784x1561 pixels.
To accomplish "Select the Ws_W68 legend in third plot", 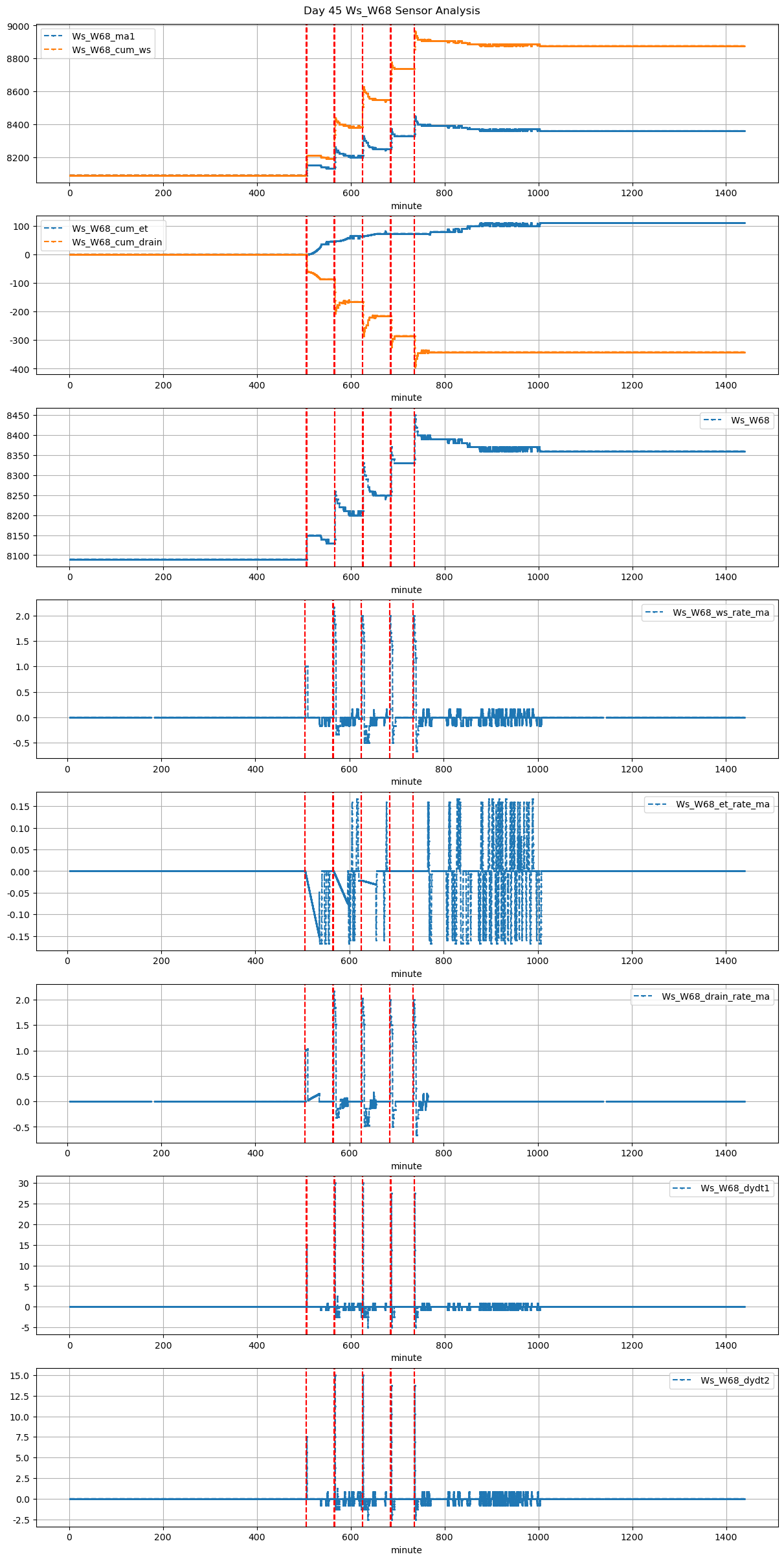I will pos(750,421).
